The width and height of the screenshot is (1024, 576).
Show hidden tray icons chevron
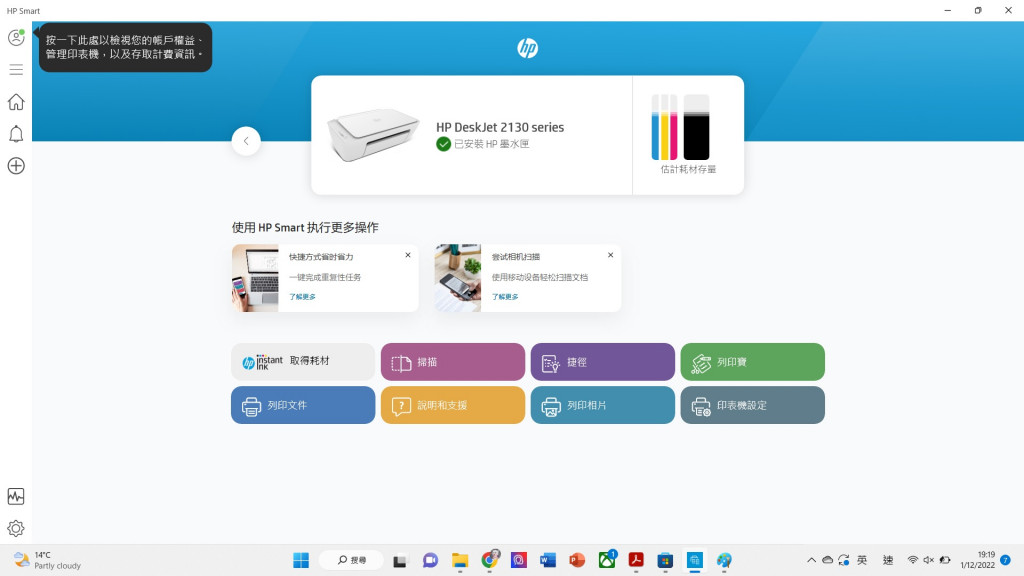point(811,560)
